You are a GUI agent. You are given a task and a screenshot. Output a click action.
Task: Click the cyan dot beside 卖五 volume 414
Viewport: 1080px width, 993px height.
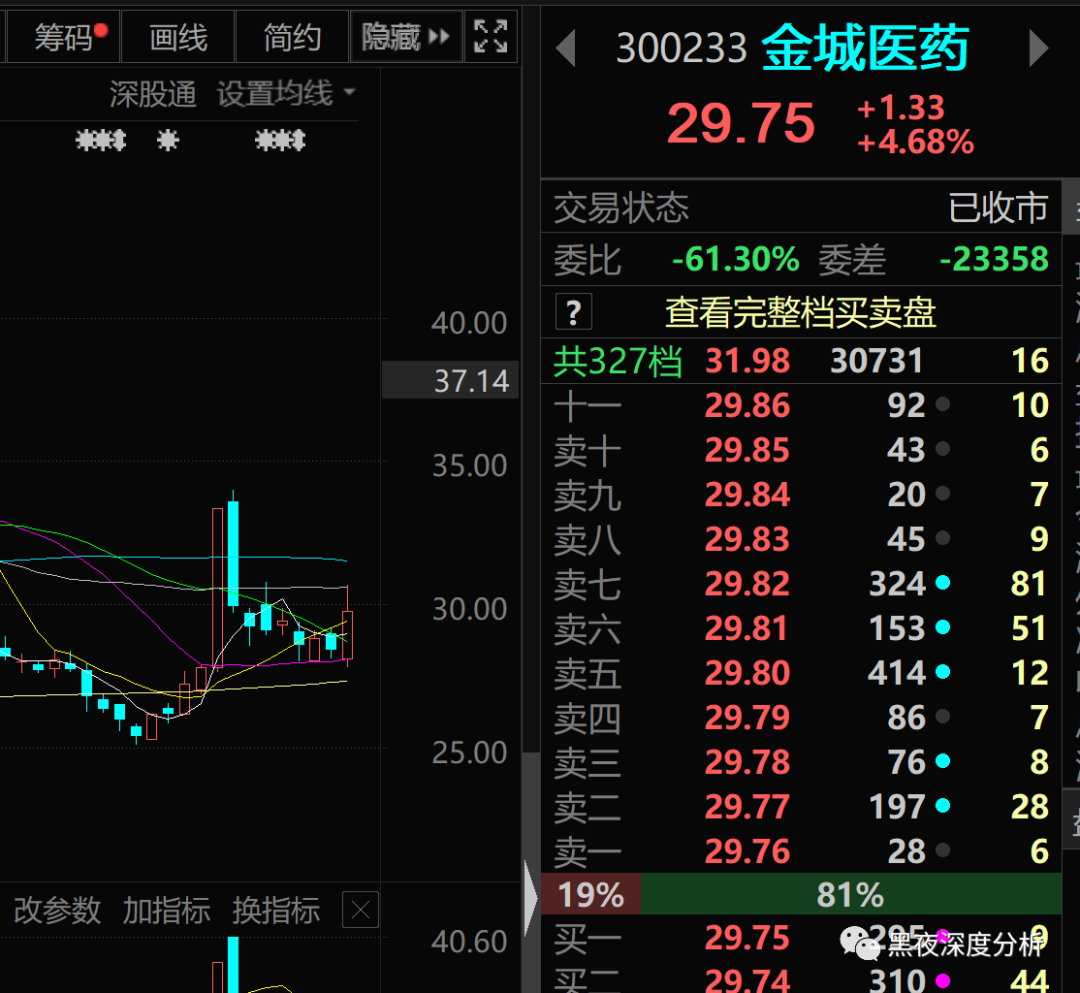point(942,672)
